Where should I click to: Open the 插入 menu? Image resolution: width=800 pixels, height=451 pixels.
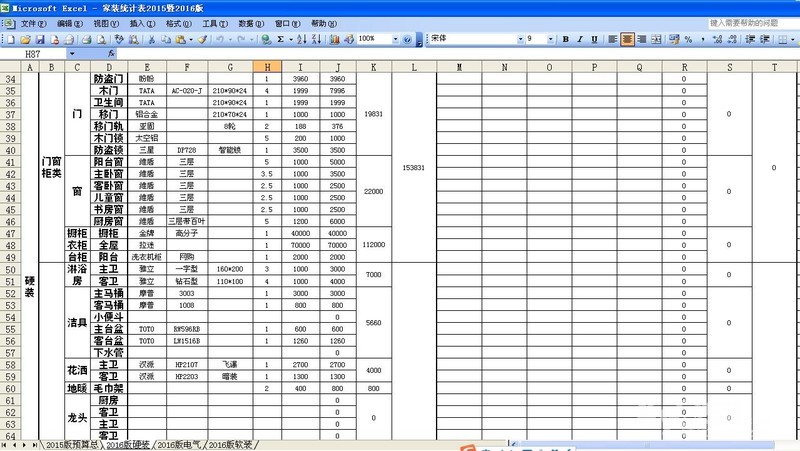click(142, 23)
